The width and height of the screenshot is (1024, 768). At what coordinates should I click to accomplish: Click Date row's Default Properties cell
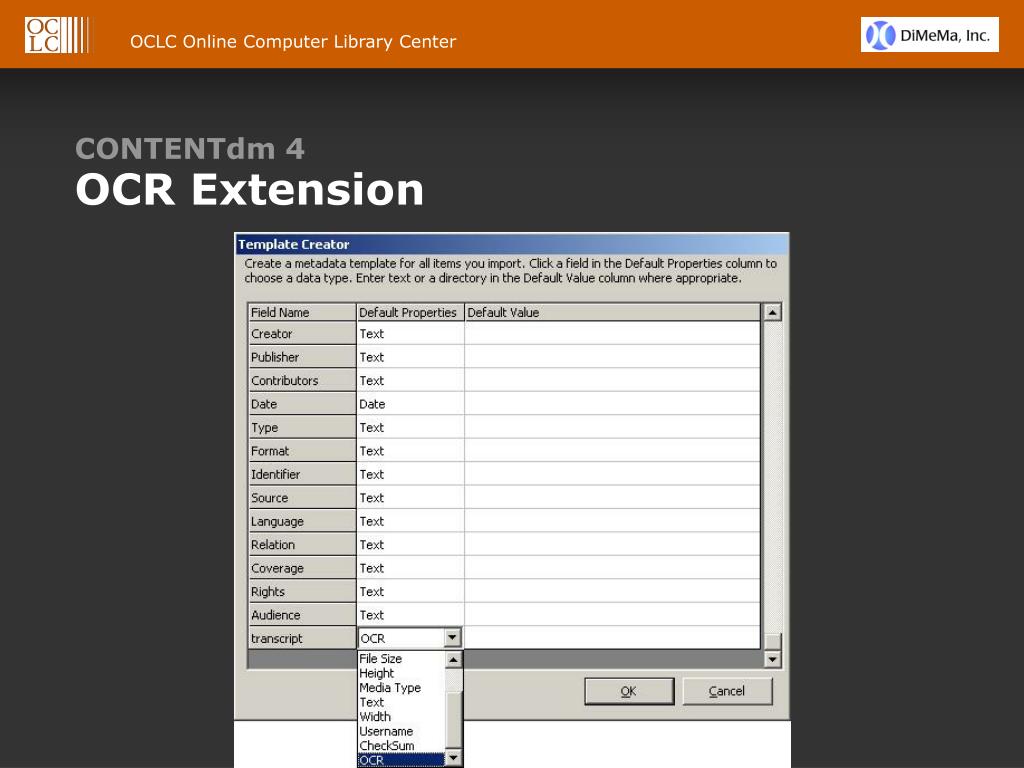[410, 404]
